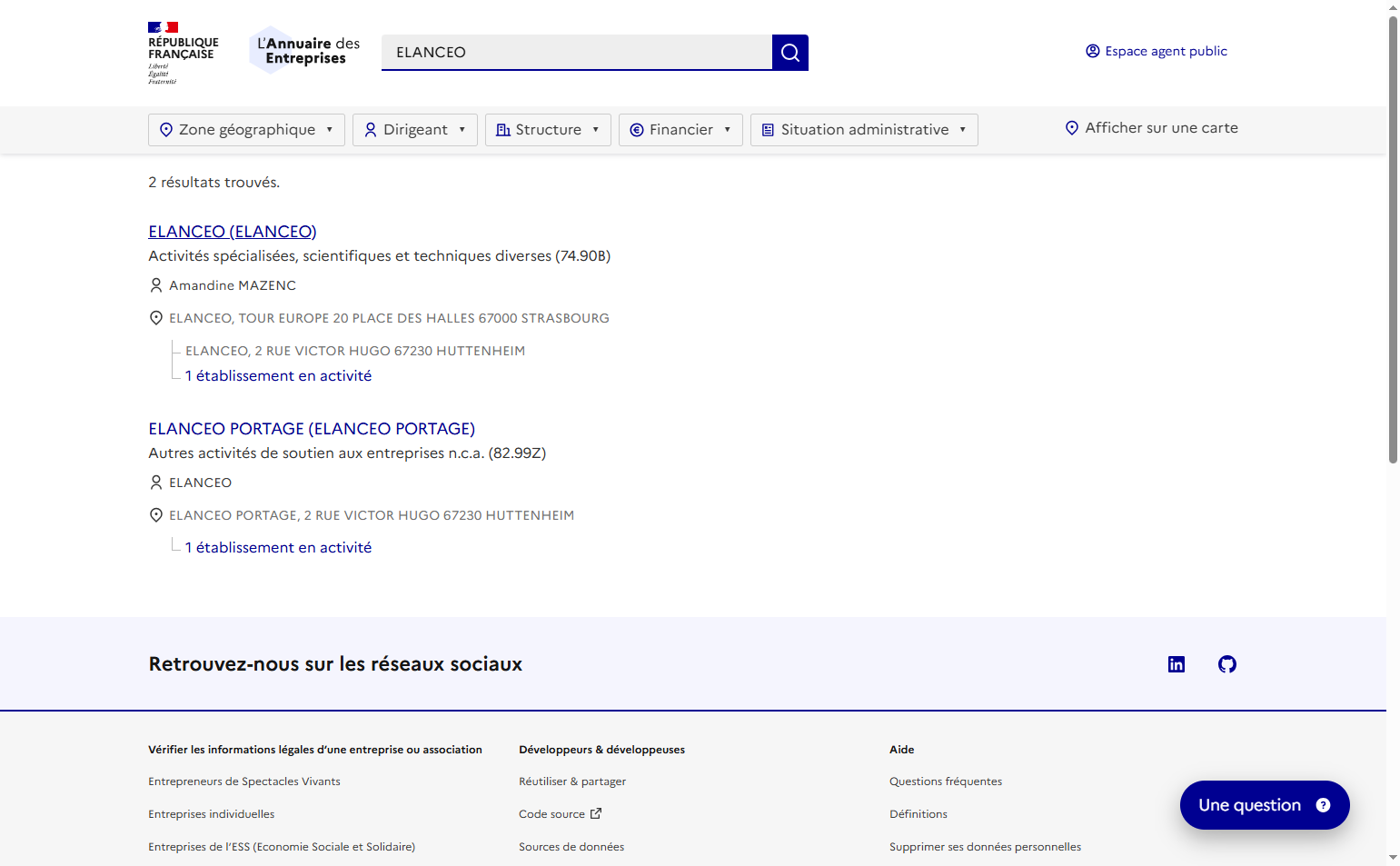Open Entreprises de l'ESS footer link
This screenshot has height=866, width=1400.
point(282,847)
